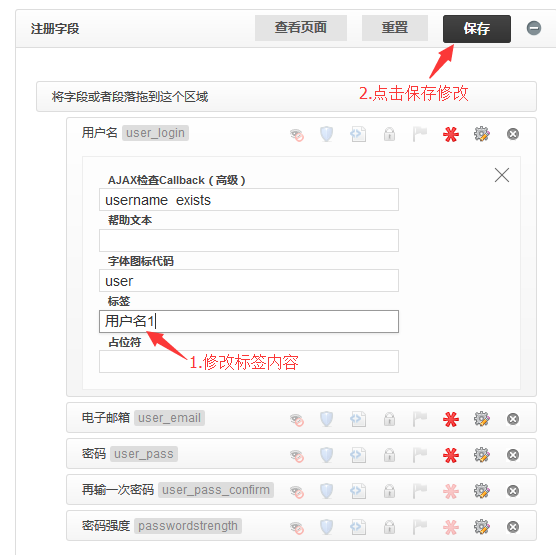Click the lock icon on user_email row
Viewport: 556px width, 555px height.
389,419
